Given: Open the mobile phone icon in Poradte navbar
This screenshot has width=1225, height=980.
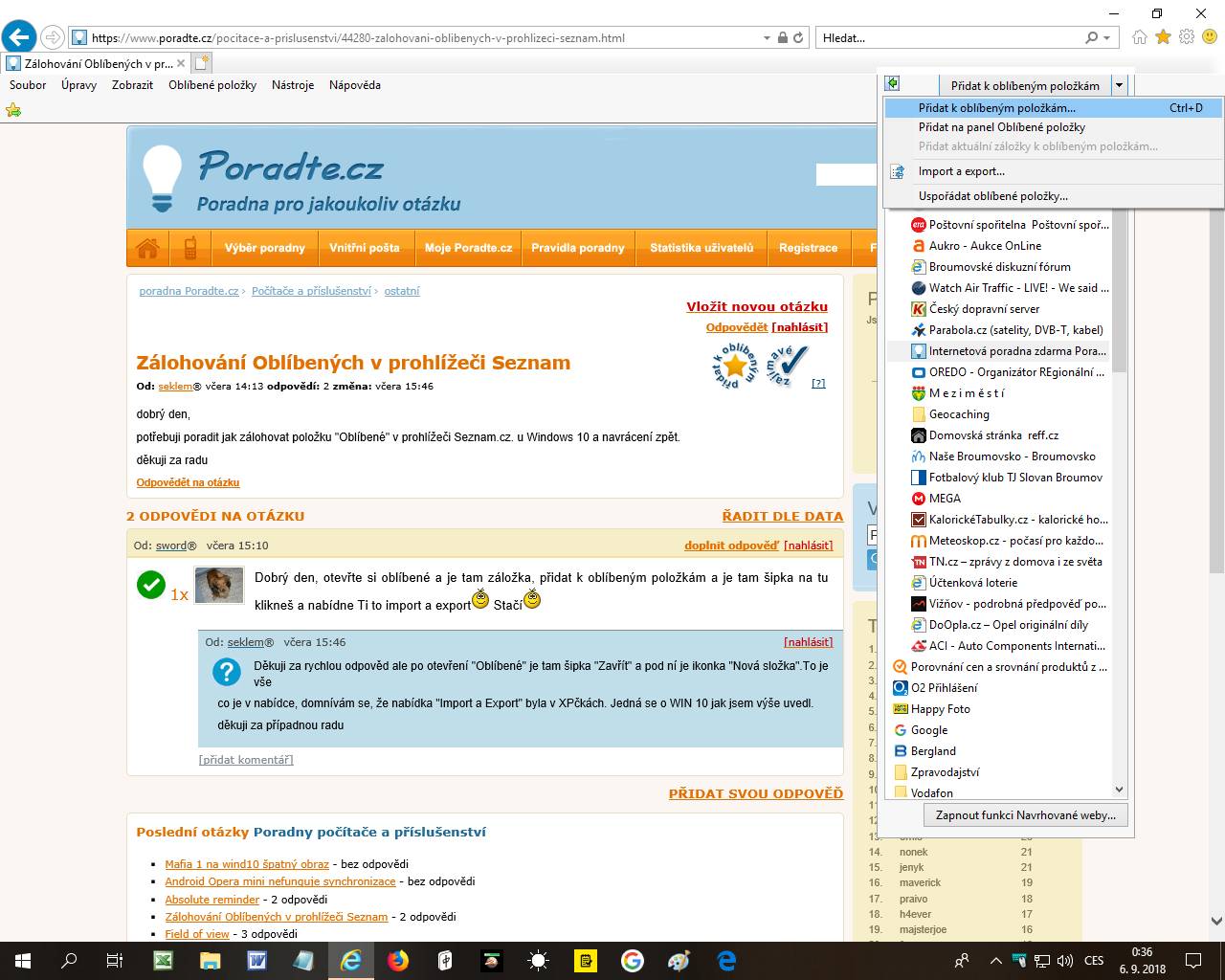Looking at the screenshot, I should (190, 248).
